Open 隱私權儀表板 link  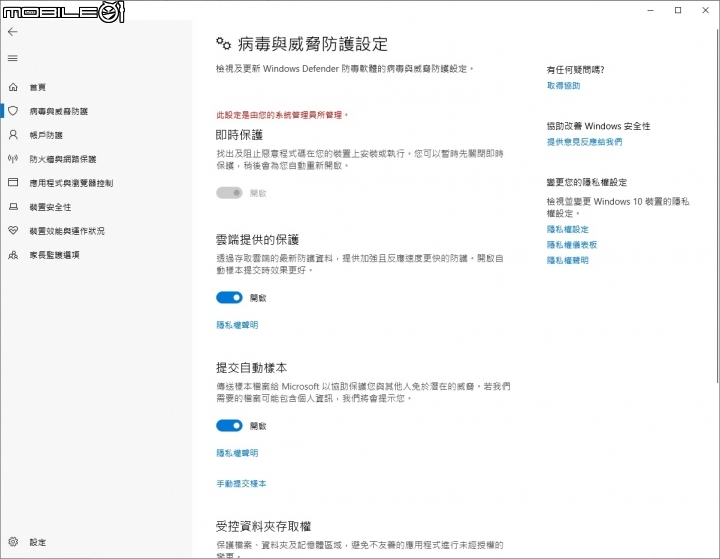pyautogui.click(x=572, y=245)
